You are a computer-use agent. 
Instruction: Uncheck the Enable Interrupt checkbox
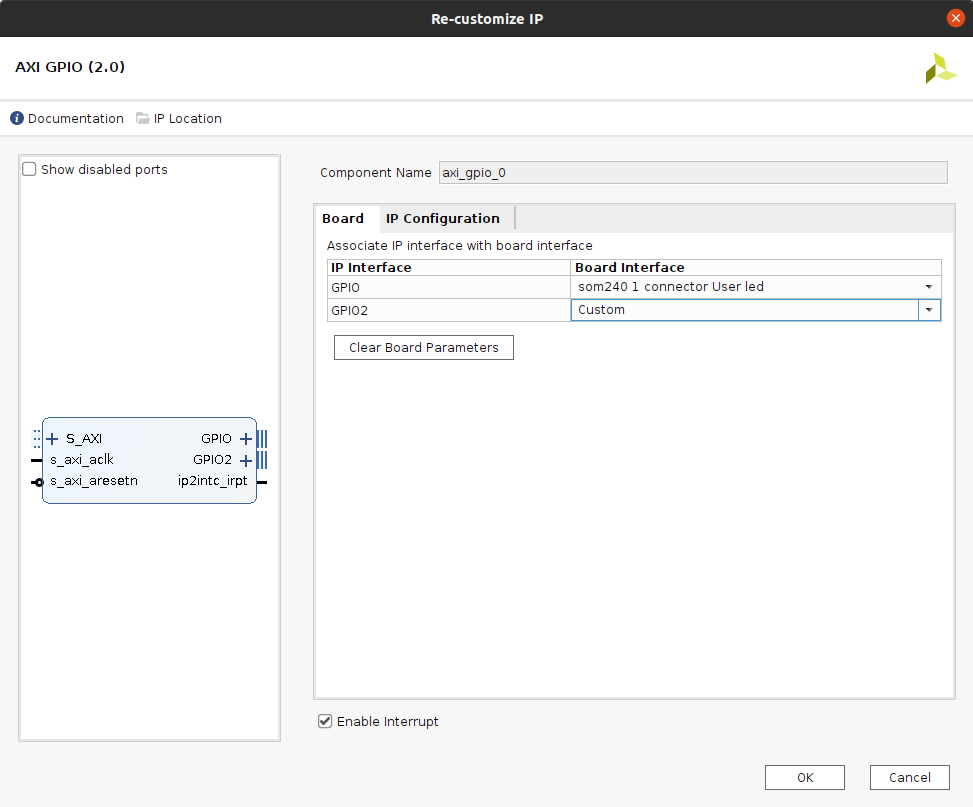coord(325,721)
